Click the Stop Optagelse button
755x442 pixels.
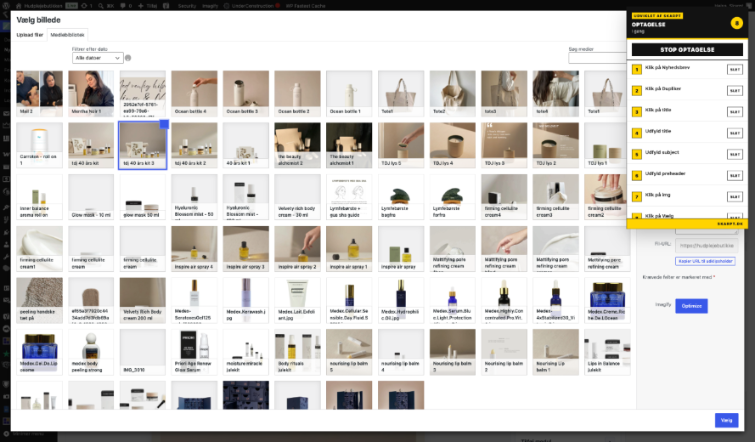pyautogui.click(x=687, y=50)
